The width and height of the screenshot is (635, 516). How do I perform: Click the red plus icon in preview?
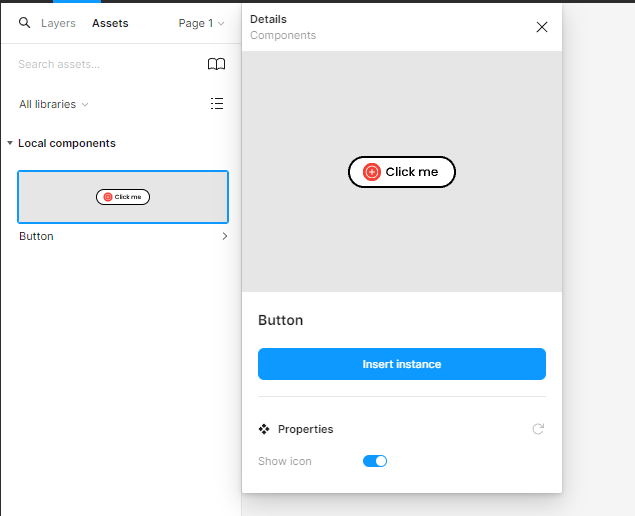point(372,172)
